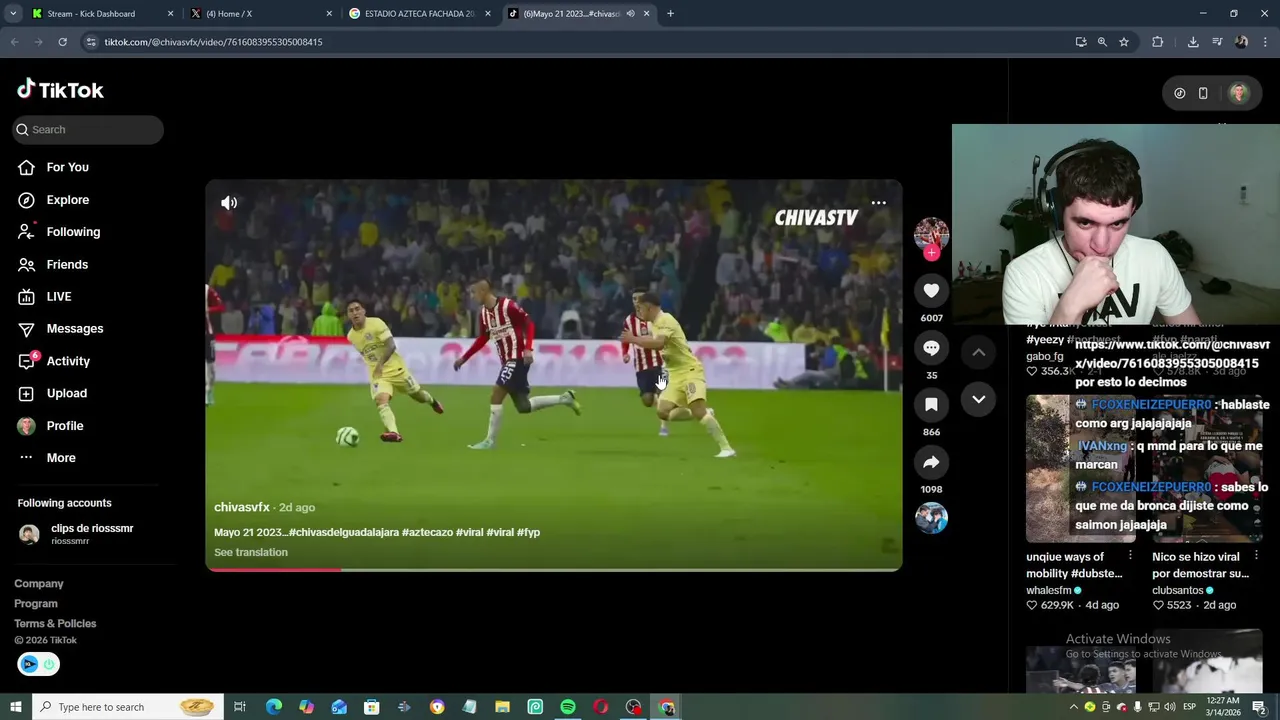The image size is (1280, 720).
Task: Click the address bar URL
Action: (x=213, y=42)
